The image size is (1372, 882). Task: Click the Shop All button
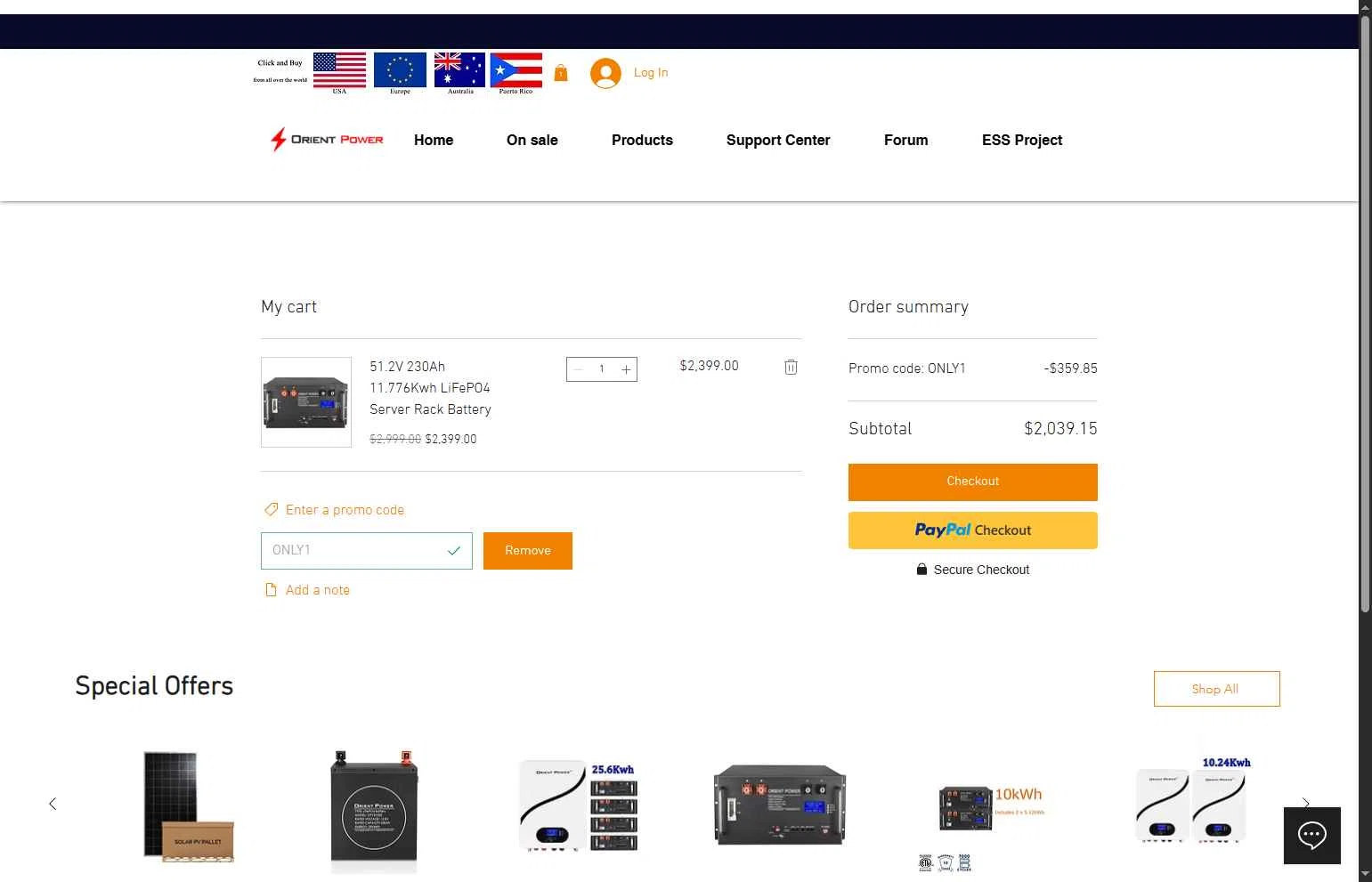point(1217,689)
